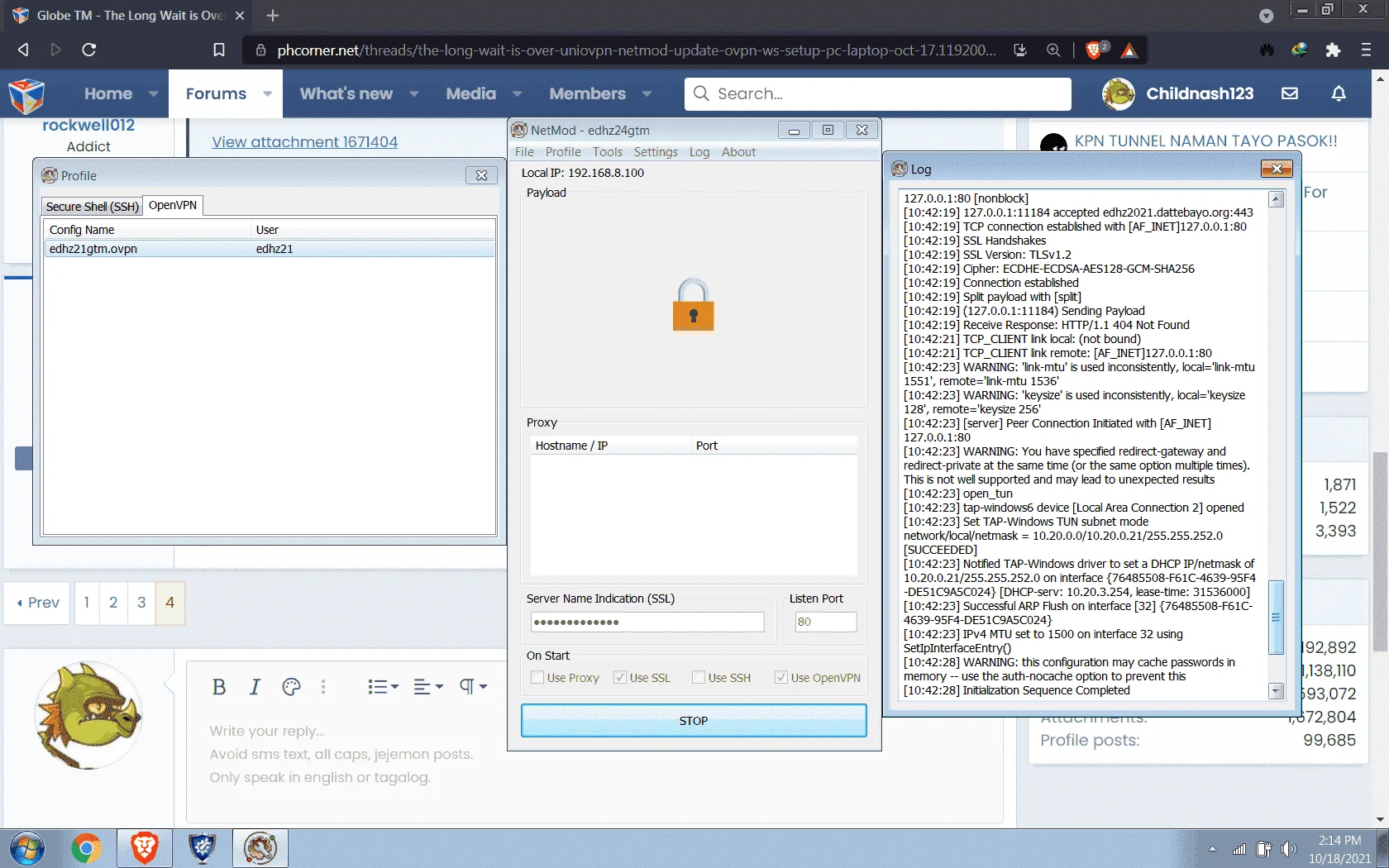The image size is (1389, 868).
Task: Enable Use SSH checkbox
Action: pyautogui.click(x=699, y=678)
